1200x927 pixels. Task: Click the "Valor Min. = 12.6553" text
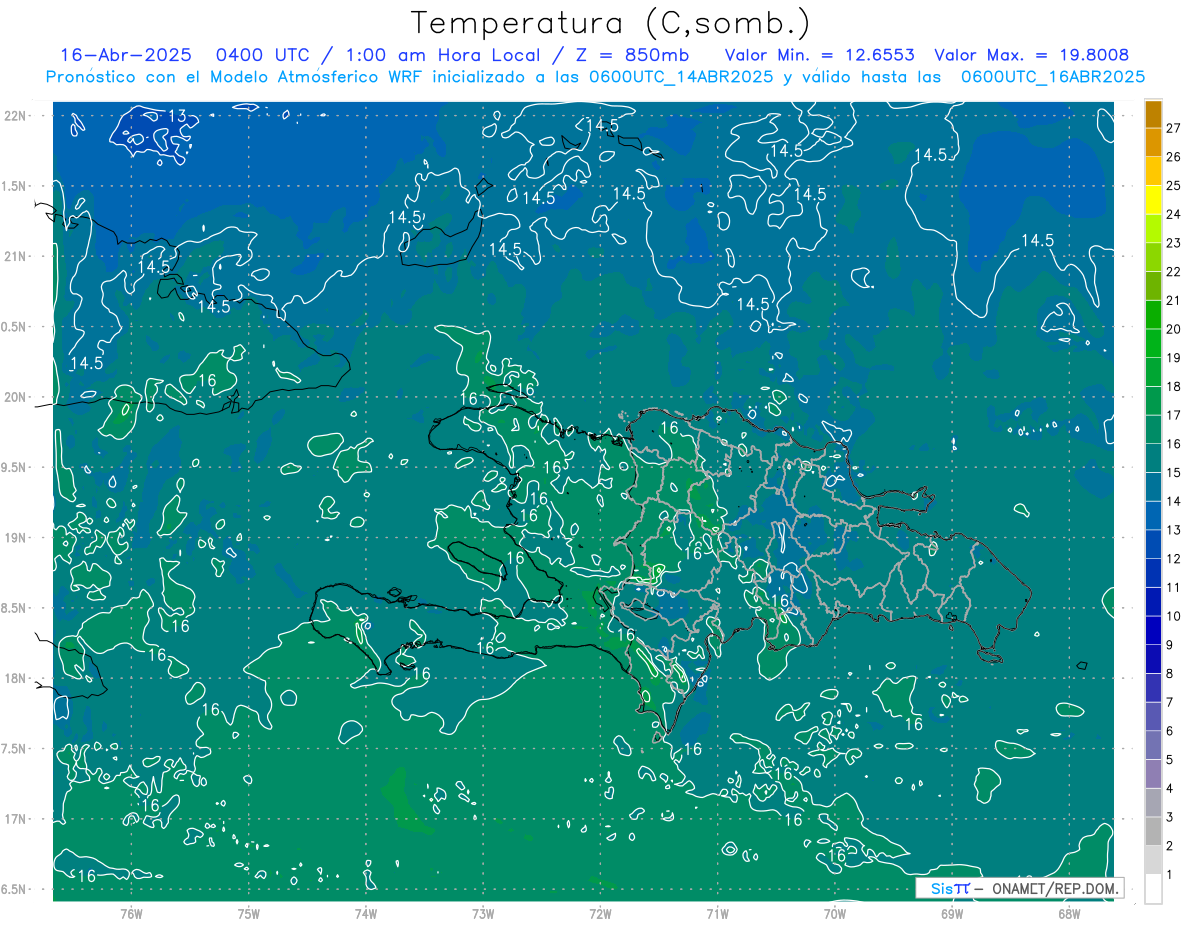pyautogui.click(x=820, y=55)
